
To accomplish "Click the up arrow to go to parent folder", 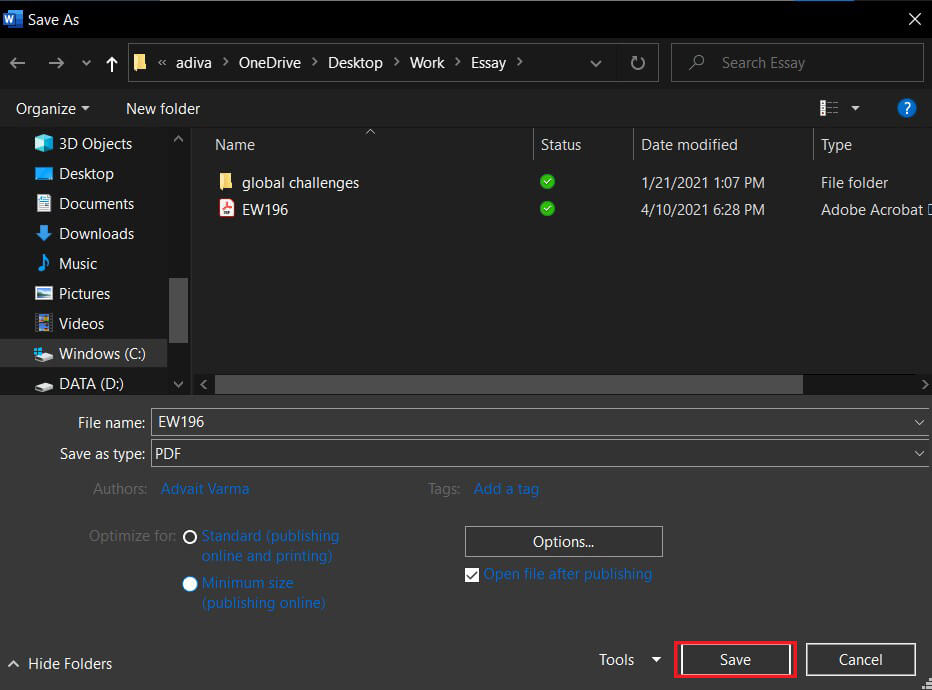I will click(x=111, y=63).
